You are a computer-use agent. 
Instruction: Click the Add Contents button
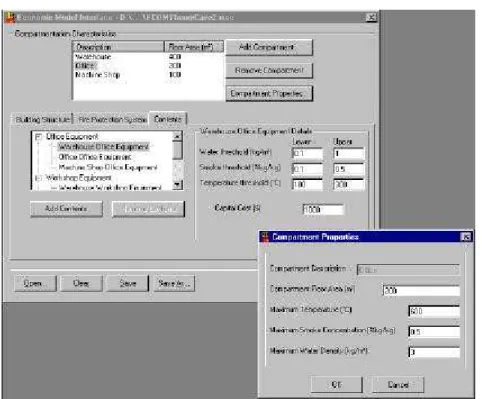(x=66, y=209)
